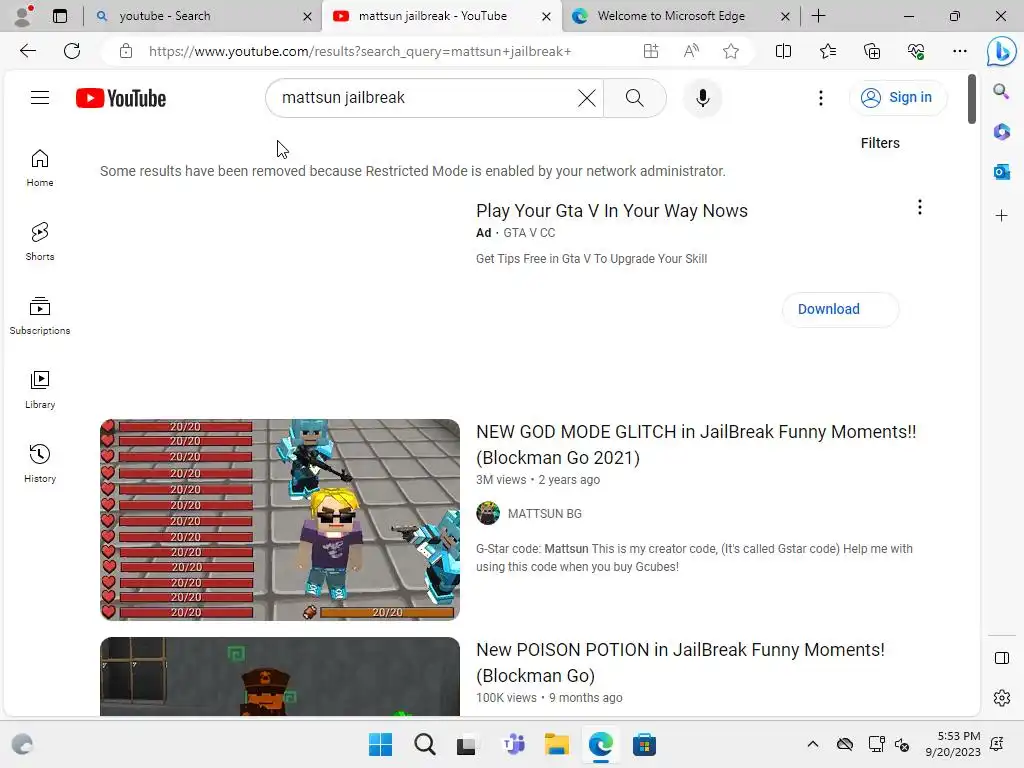This screenshot has height=768, width=1024.
Task: Open the Filters option
Action: coord(880,143)
